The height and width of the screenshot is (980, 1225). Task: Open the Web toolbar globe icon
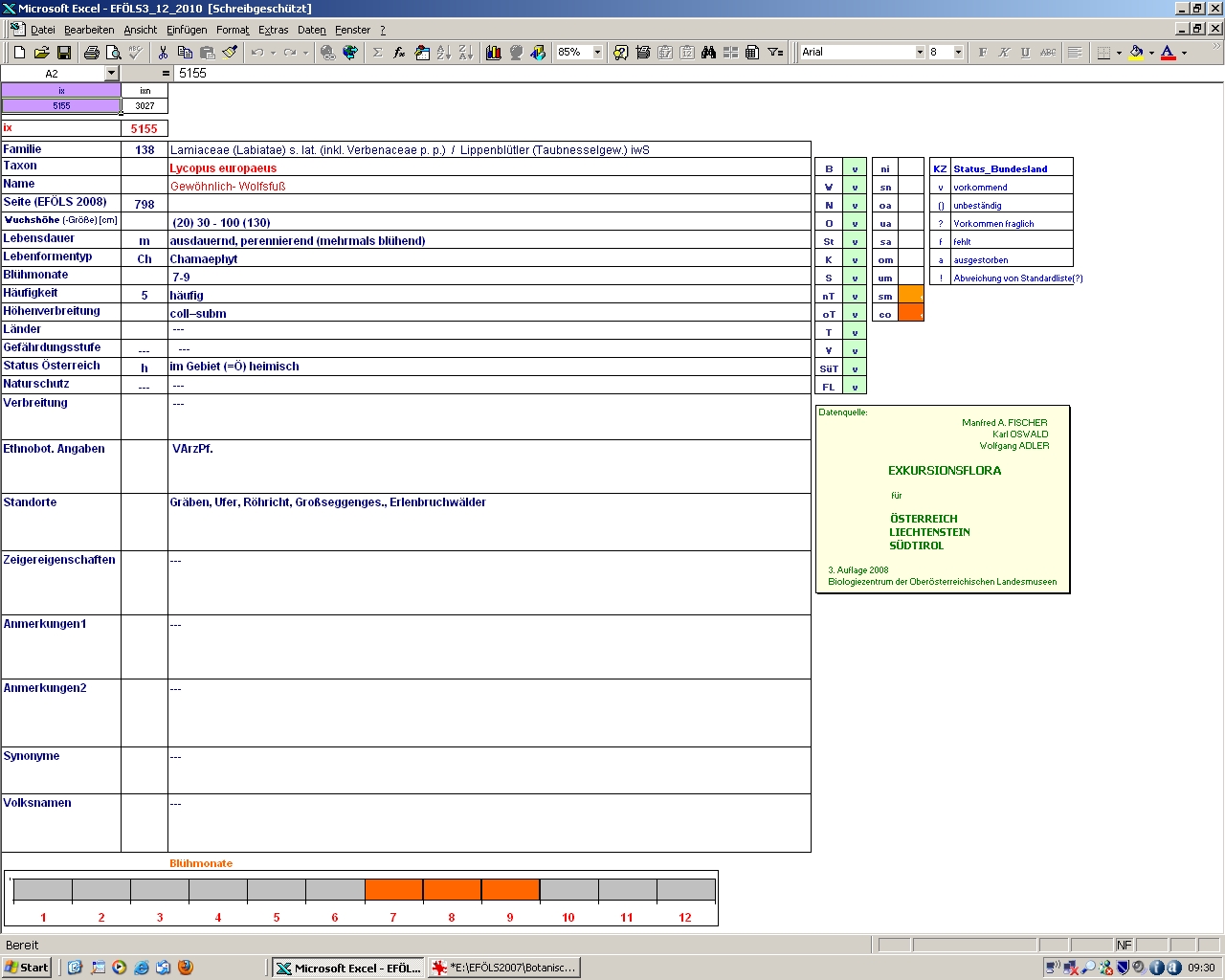[350, 53]
